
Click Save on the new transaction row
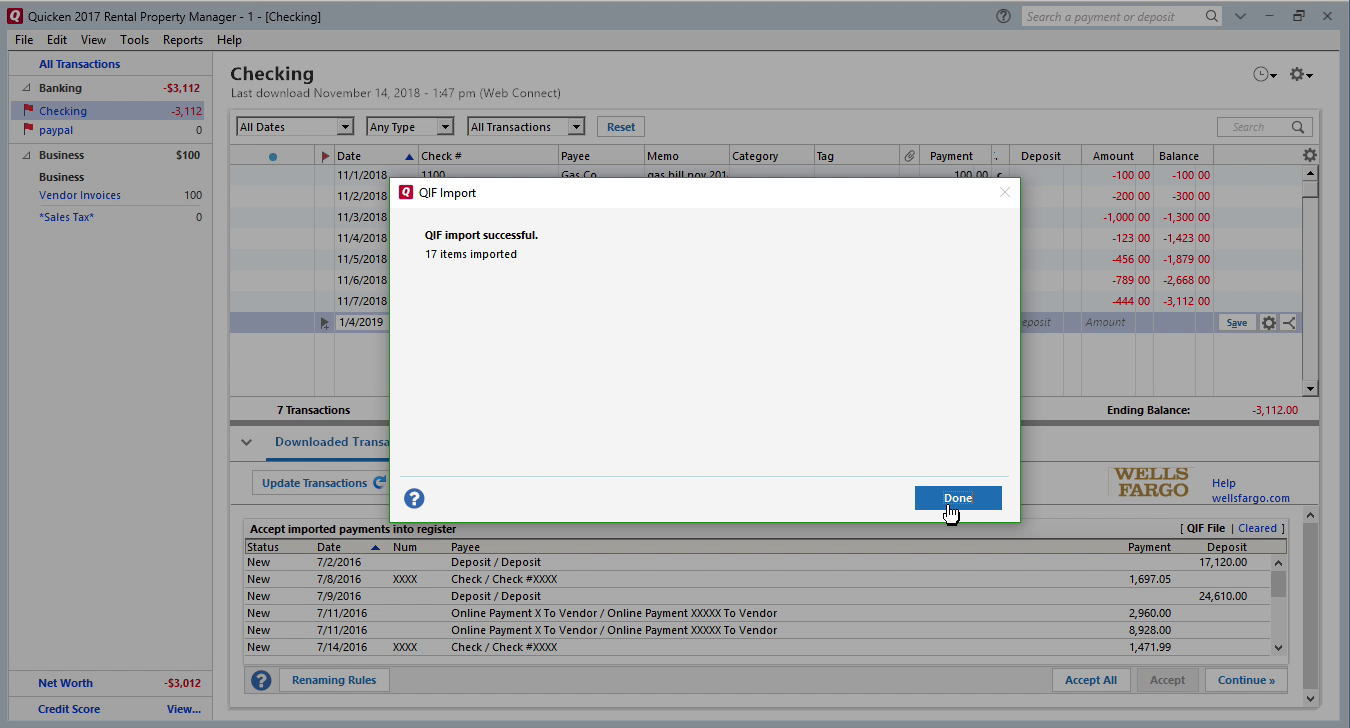(1237, 323)
